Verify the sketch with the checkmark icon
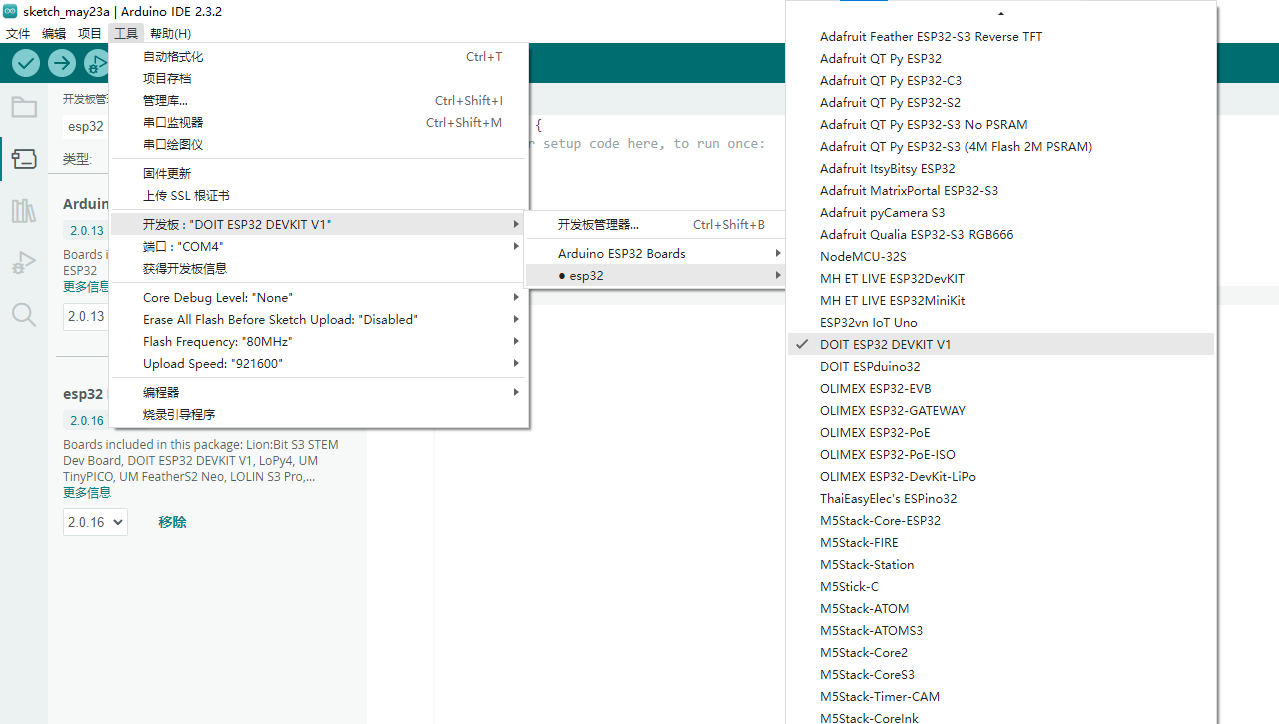Image resolution: width=1279 pixels, height=724 pixels. coord(25,62)
